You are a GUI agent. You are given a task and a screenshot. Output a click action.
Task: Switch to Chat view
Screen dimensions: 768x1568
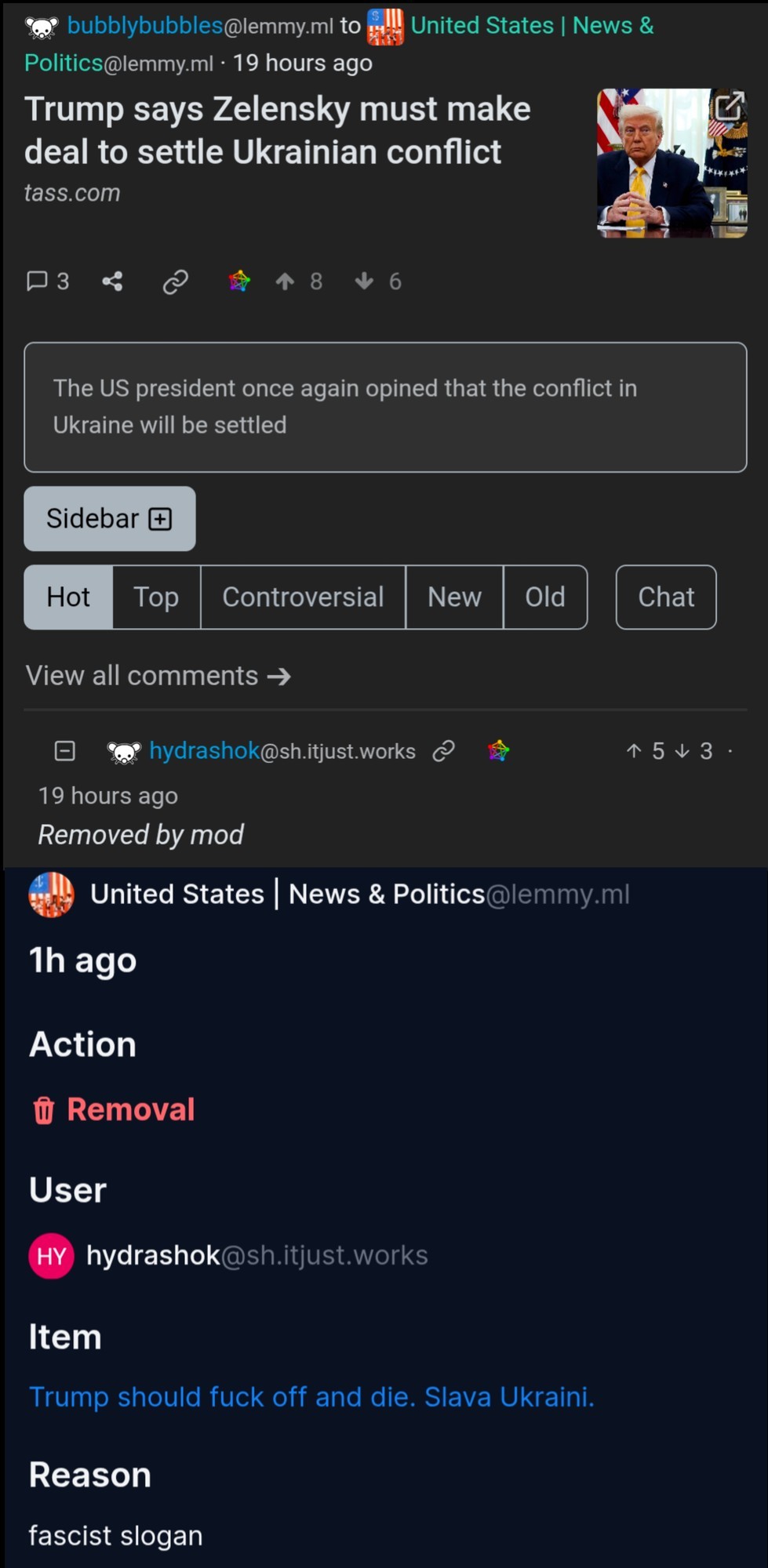click(x=666, y=597)
